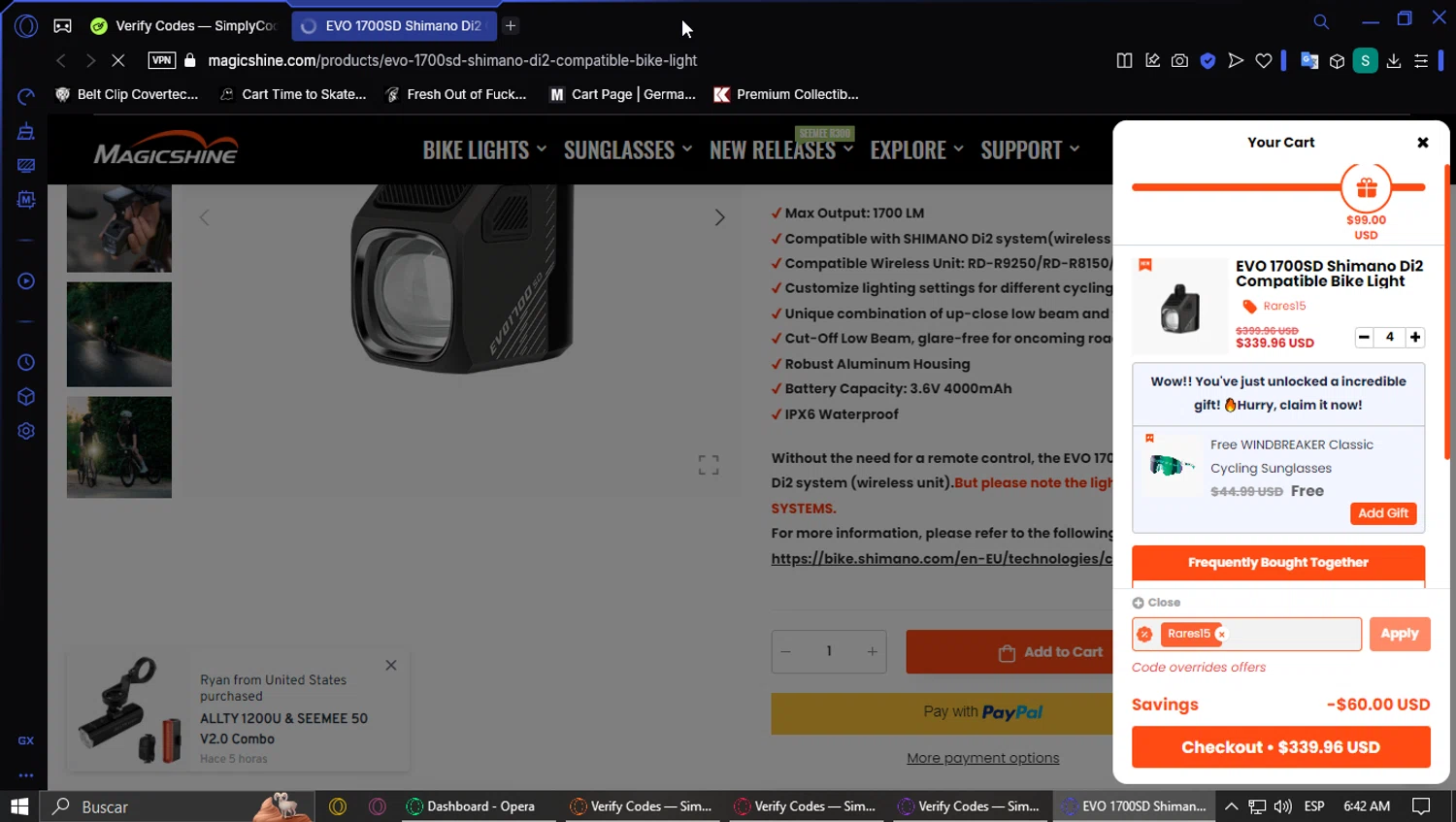The image size is (1456, 822).
Task: Go back with the left arrow
Action: pos(61,60)
